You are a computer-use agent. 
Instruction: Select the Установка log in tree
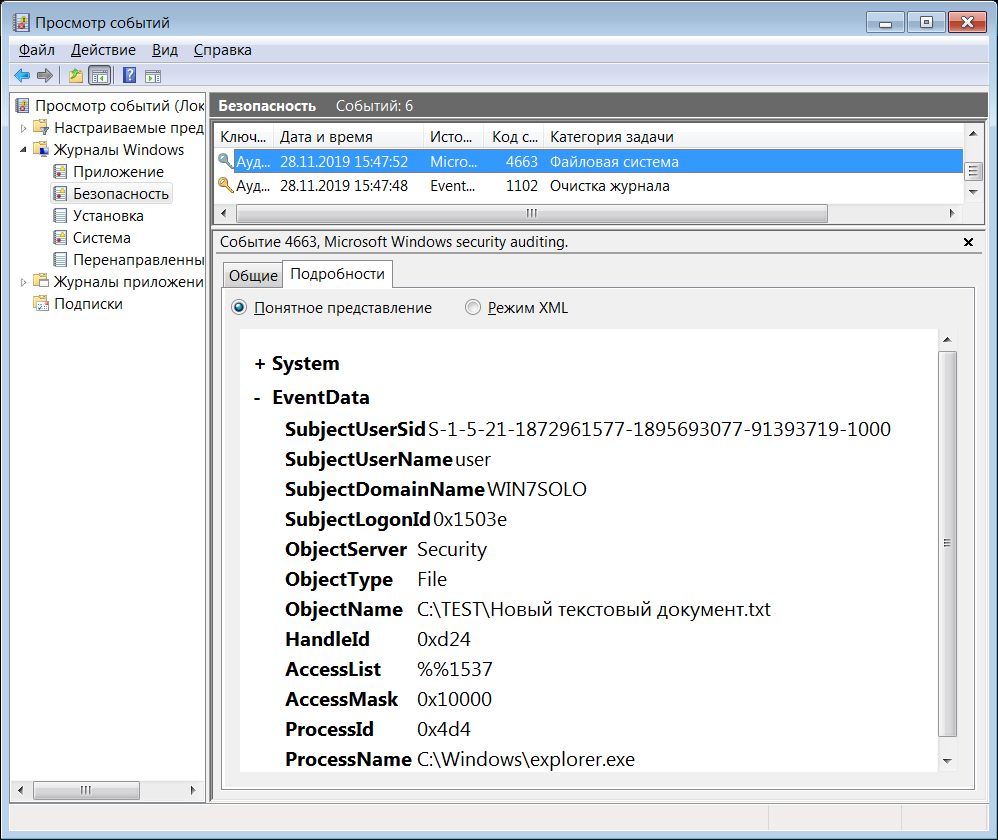[108, 216]
